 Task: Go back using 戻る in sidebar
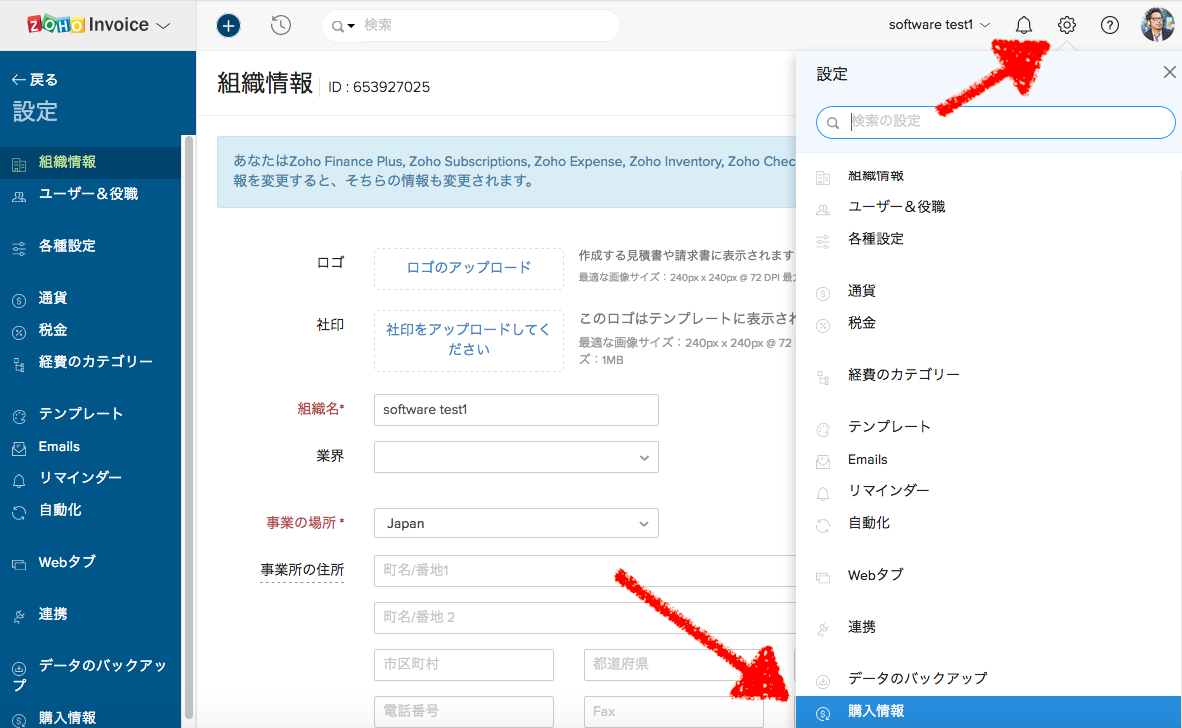tap(35, 80)
